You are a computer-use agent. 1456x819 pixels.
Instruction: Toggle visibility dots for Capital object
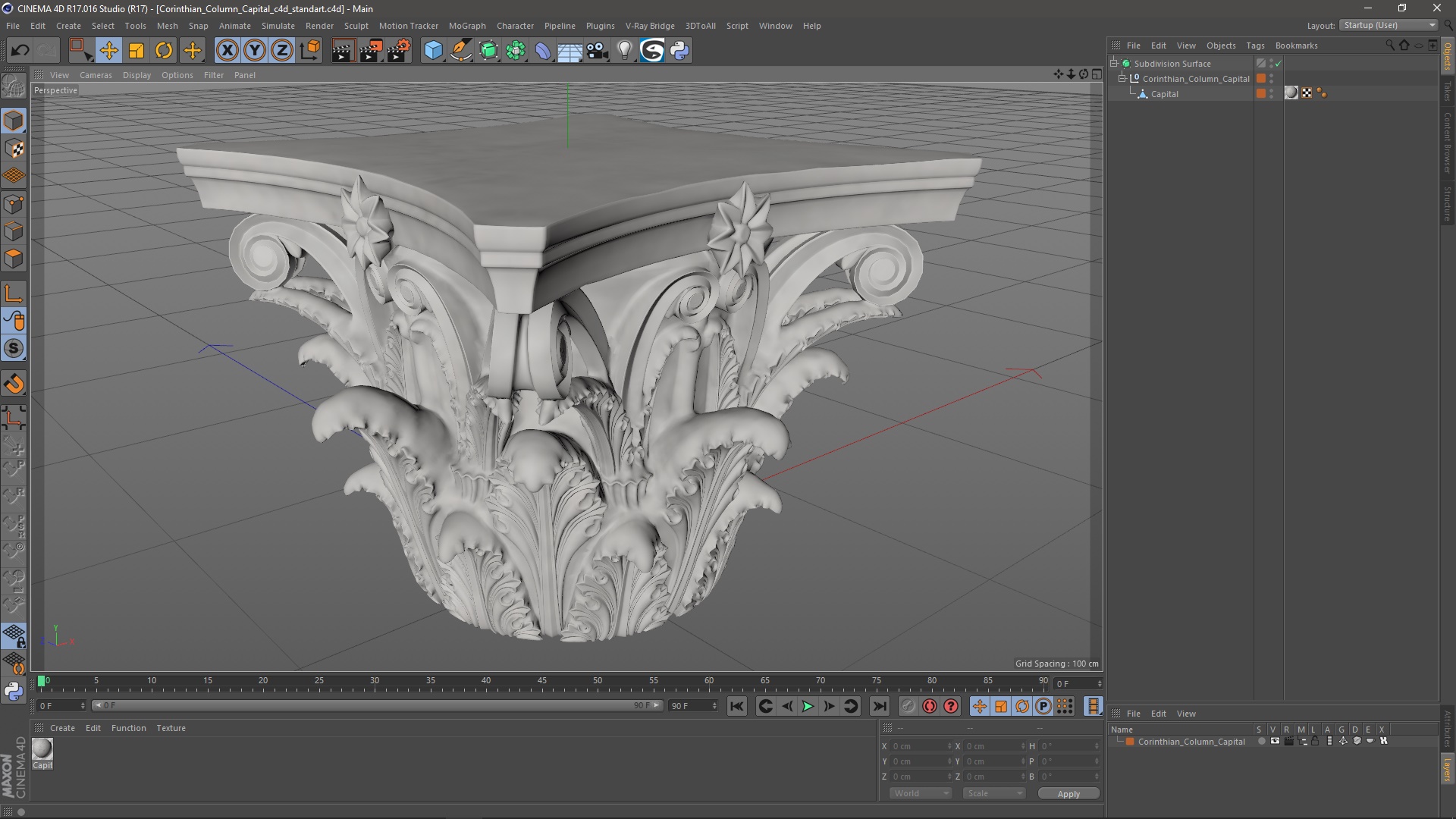coord(1272,93)
